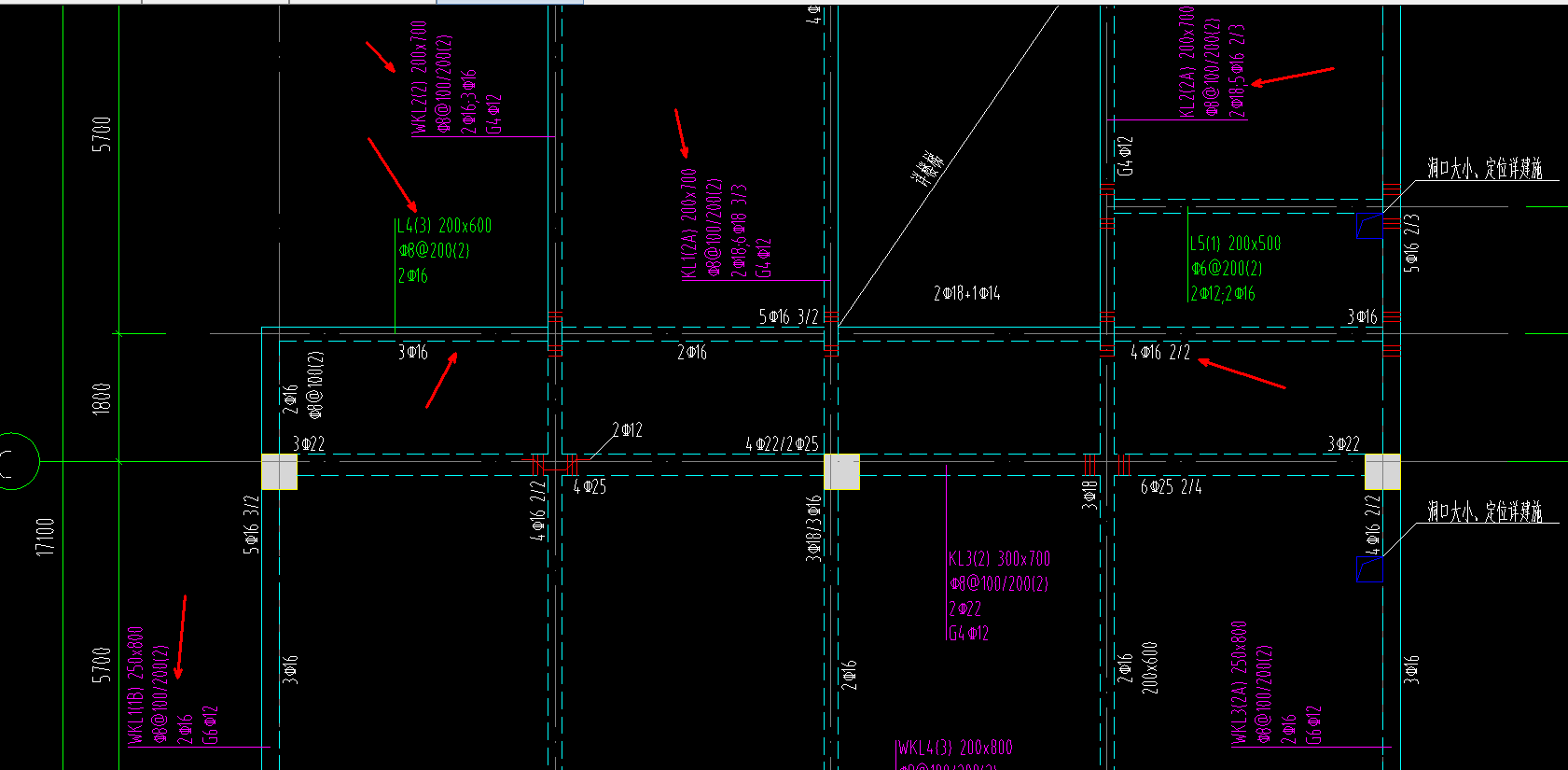Click the right '3Φ22' text near the right column
Viewport: 1568px width, 770px height.
point(1343,444)
